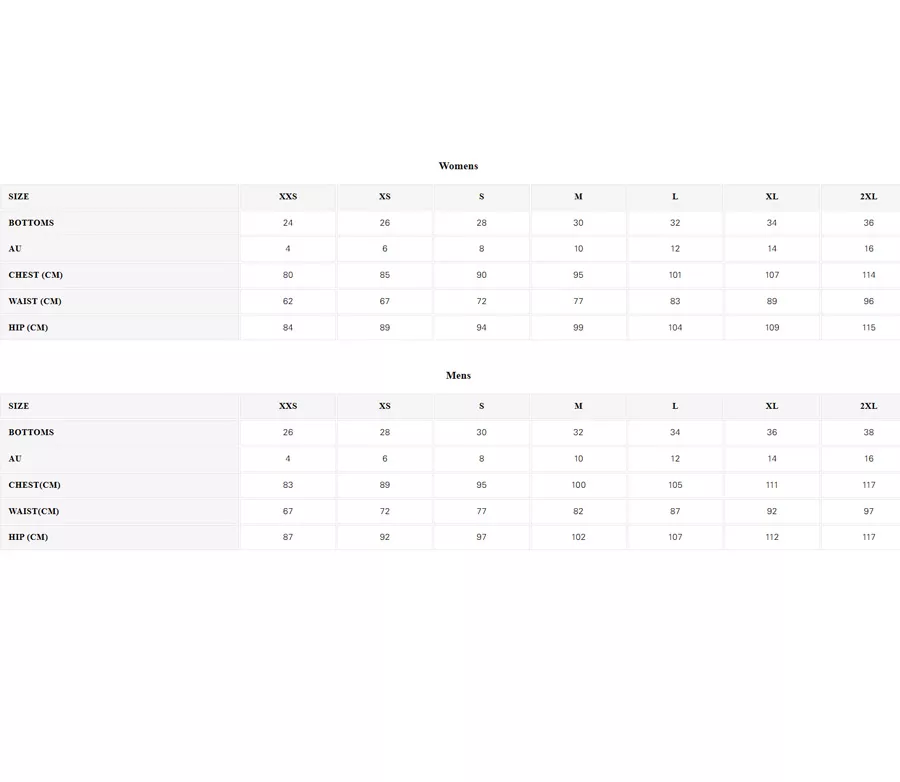900x782 pixels.
Task: Click the SIZE header cell in Mens table
Action: click(x=19, y=407)
